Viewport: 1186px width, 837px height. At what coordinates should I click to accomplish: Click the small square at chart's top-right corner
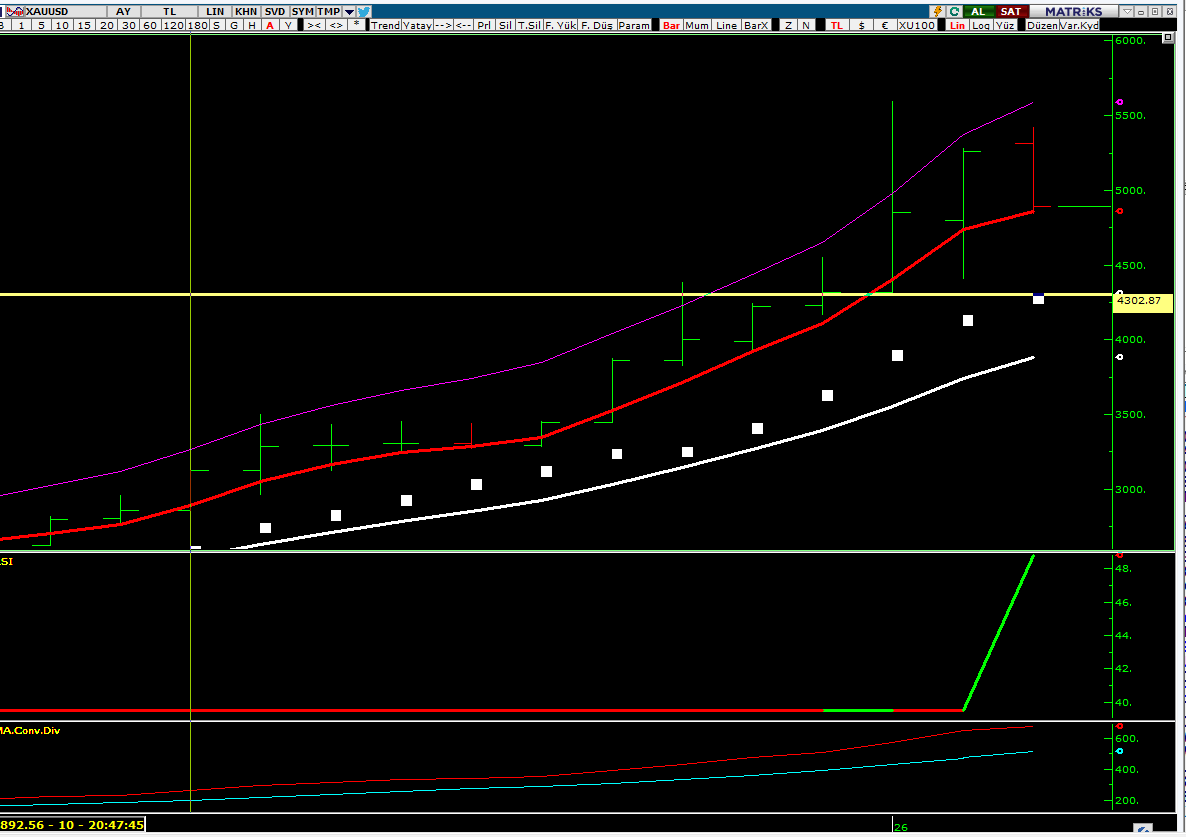click(1168, 37)
